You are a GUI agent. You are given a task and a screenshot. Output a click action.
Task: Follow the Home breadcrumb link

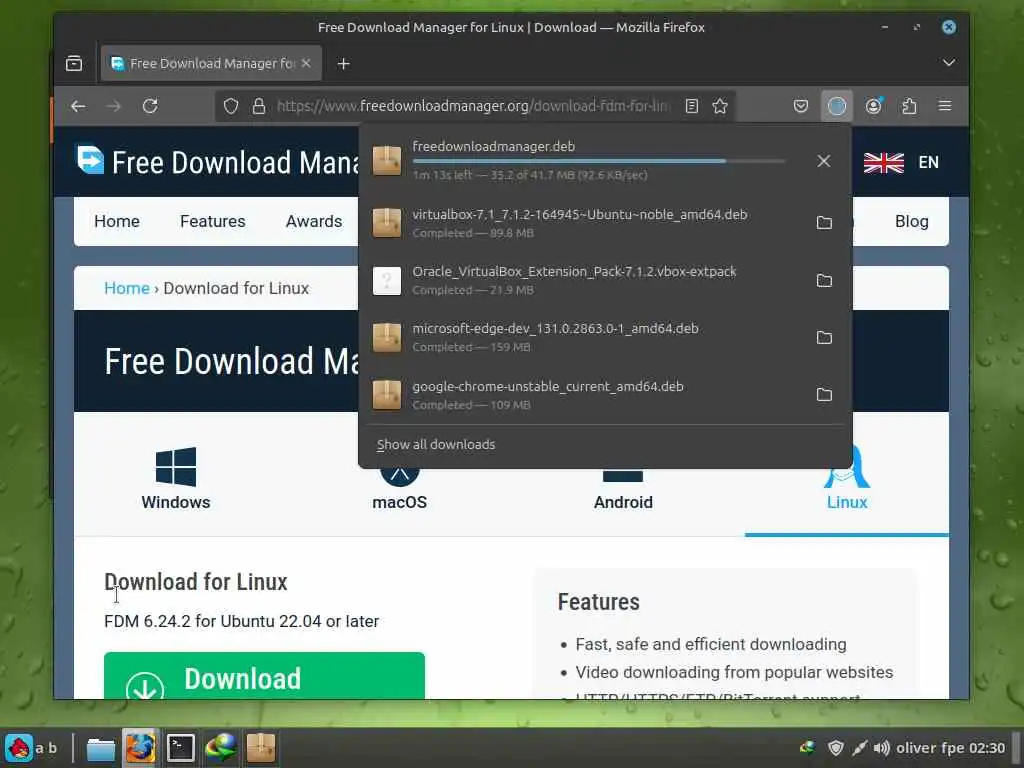(x=127, y=288)
